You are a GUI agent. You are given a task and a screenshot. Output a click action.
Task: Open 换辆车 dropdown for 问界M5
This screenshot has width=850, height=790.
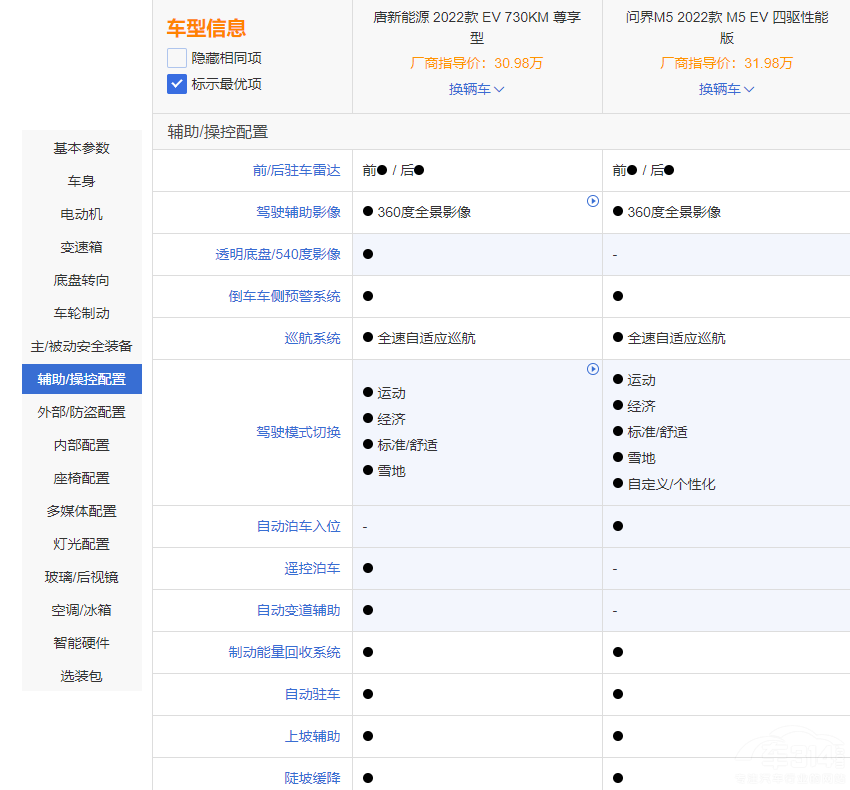pos(726,89)
